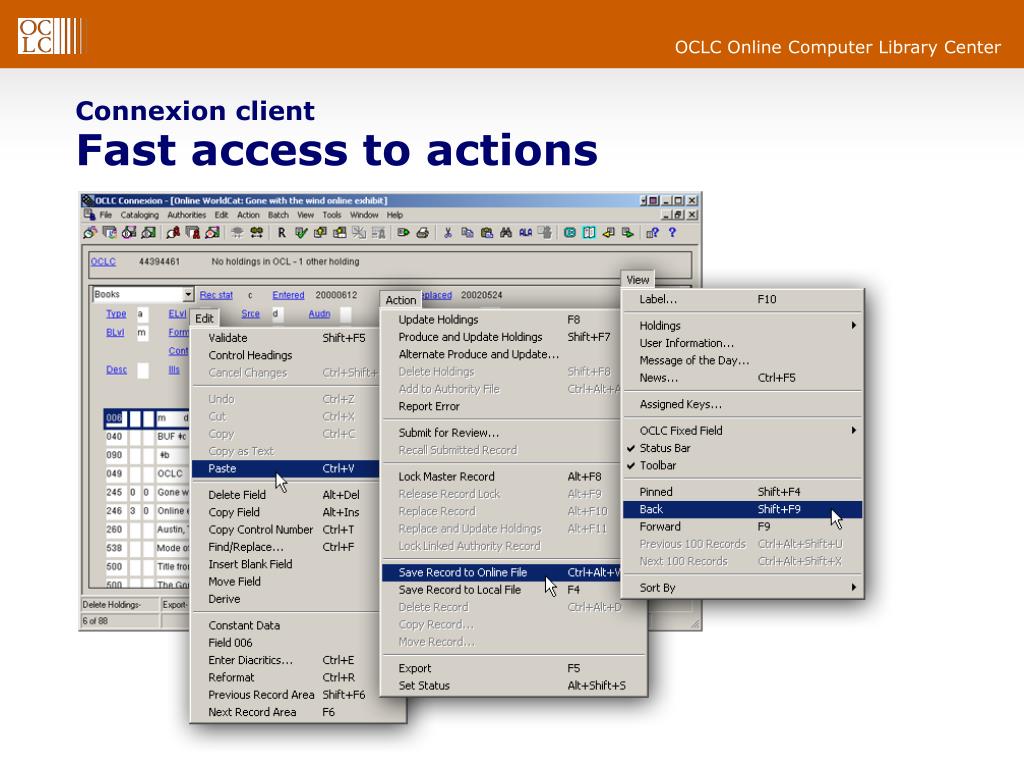The height and width of the screenshot is (768, 1024).
Task: Click the Copy icon in the toolbar
Action: [x=467, y=232]
